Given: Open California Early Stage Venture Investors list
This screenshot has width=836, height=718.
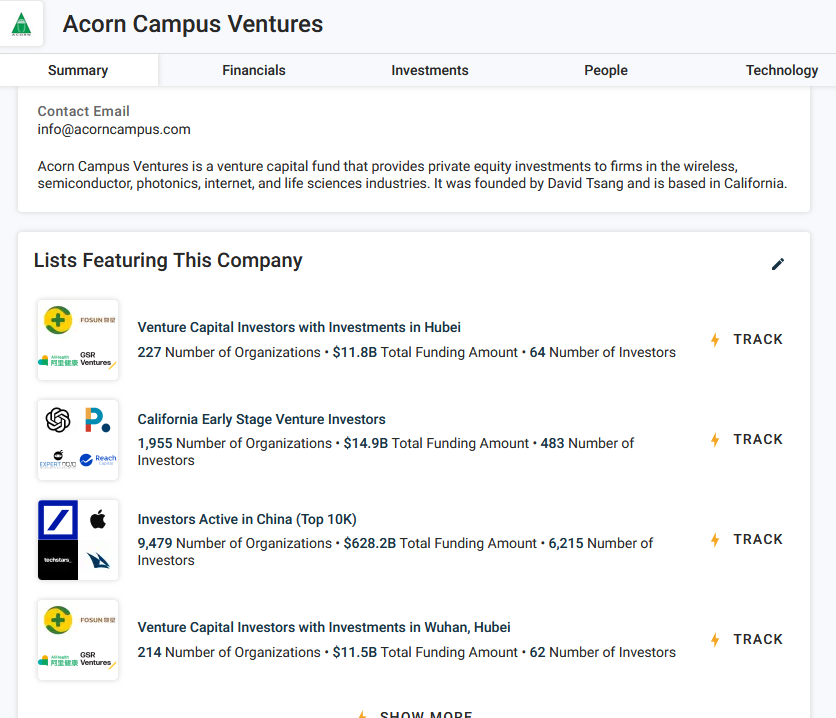Looking at the screenshot, I should tap(261, 419).
